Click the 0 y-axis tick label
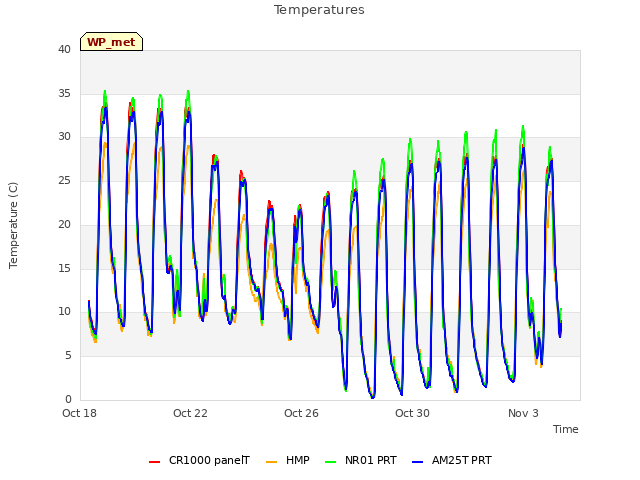640x480 pixels. pyautogui.click(x=68, y=399)
